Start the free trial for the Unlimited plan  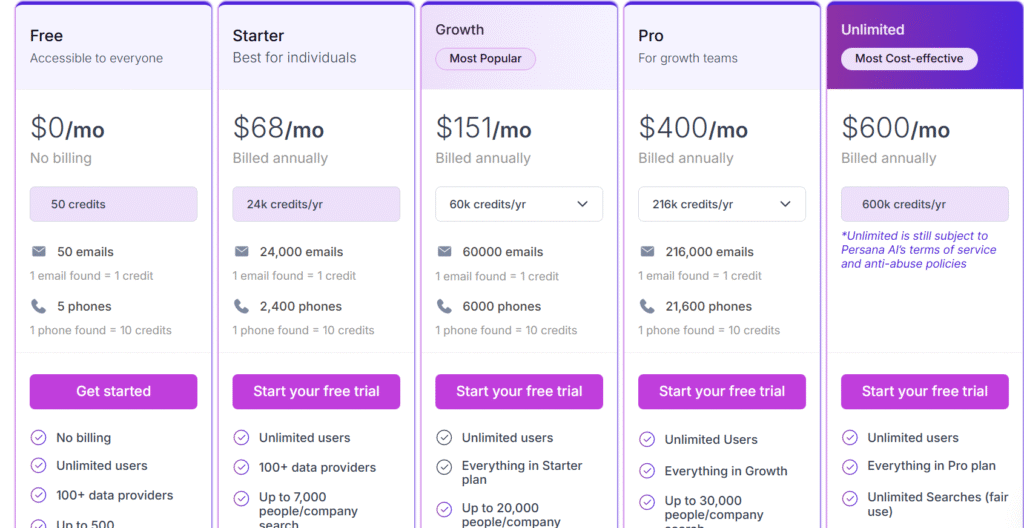click(x=924, y=391)
